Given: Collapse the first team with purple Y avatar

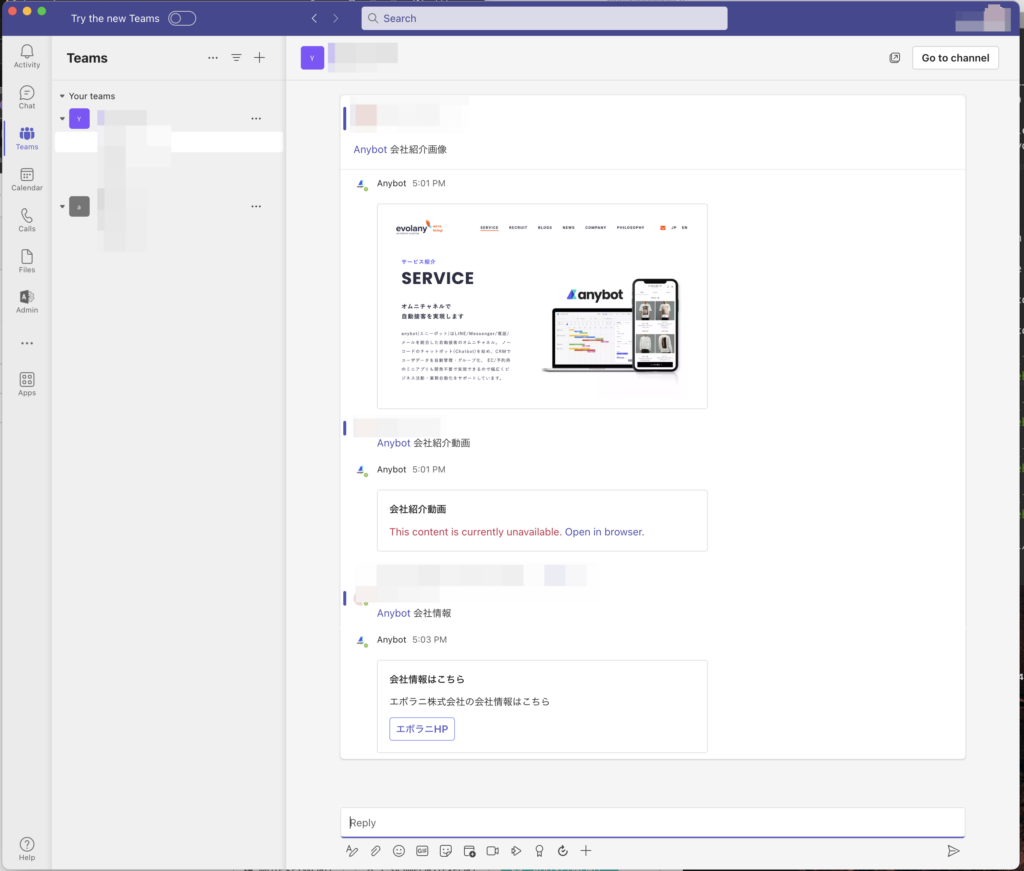Looking at the screenshot, I should coord(63,119).
